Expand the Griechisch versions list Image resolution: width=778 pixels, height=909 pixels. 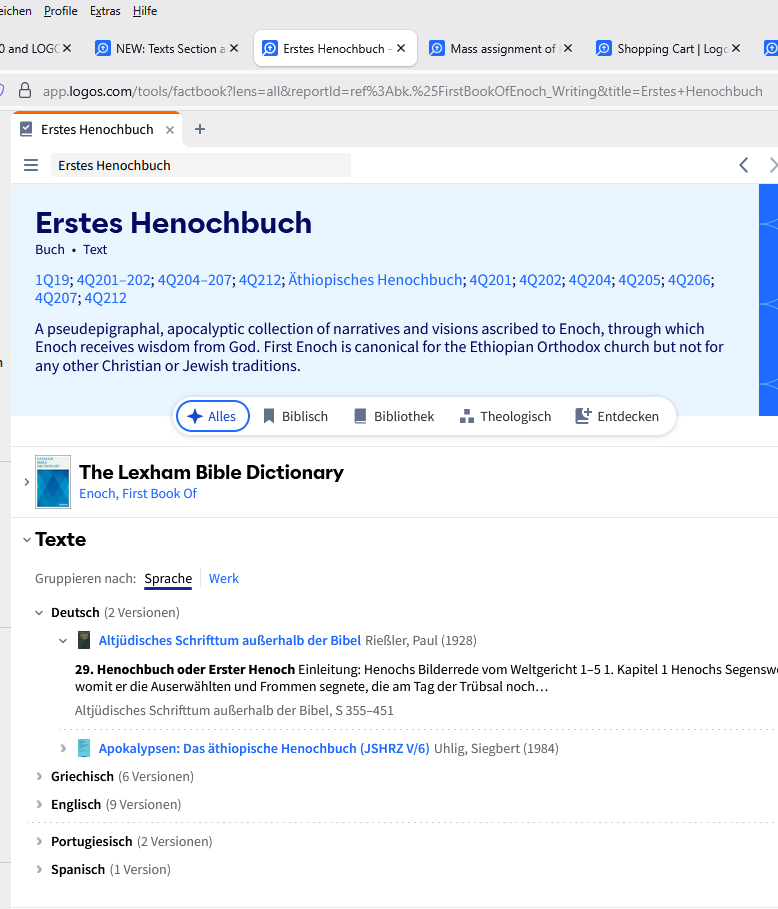click(x=38, y=776)
